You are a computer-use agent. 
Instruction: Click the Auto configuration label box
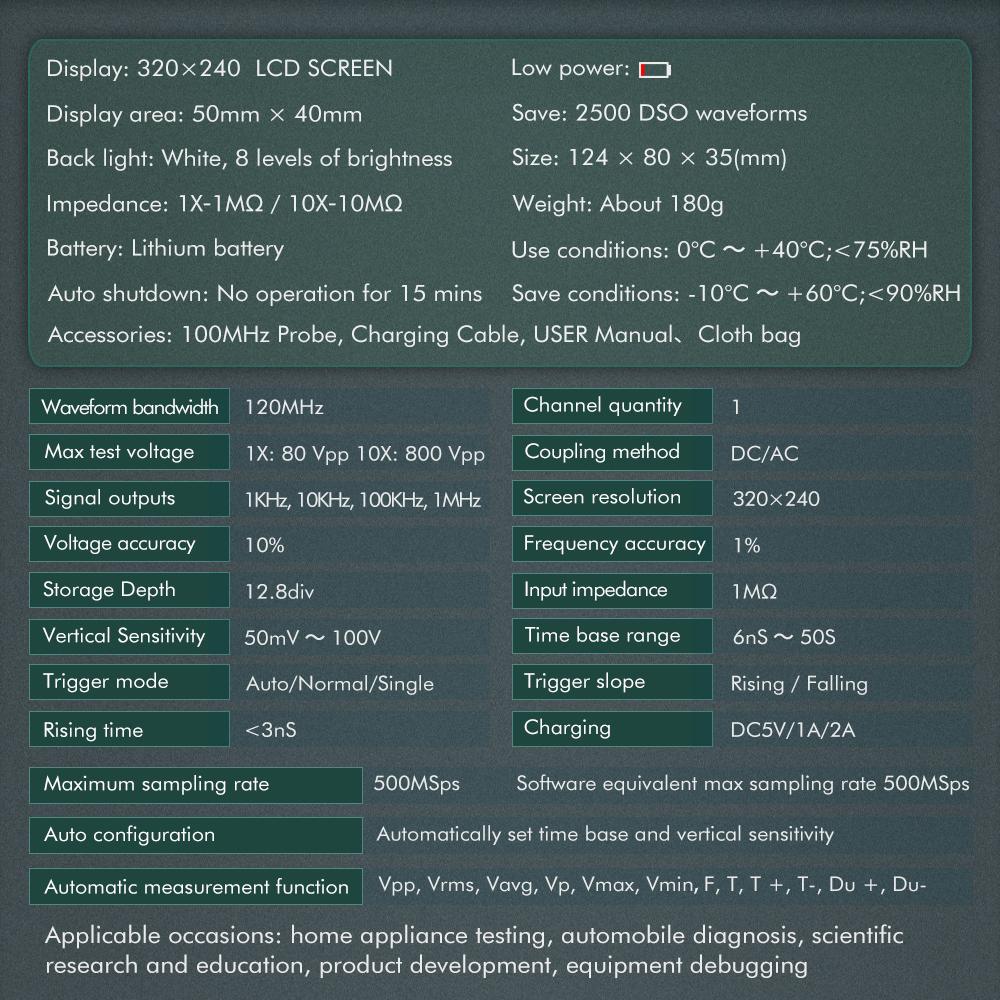[196, 835]
